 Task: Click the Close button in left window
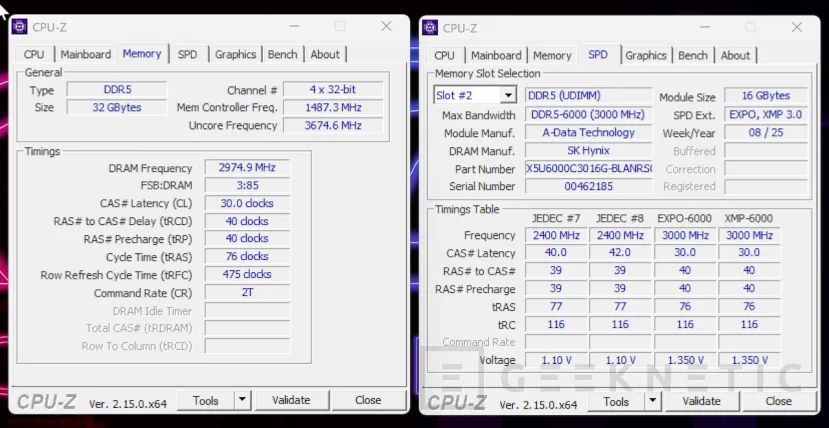368,400
